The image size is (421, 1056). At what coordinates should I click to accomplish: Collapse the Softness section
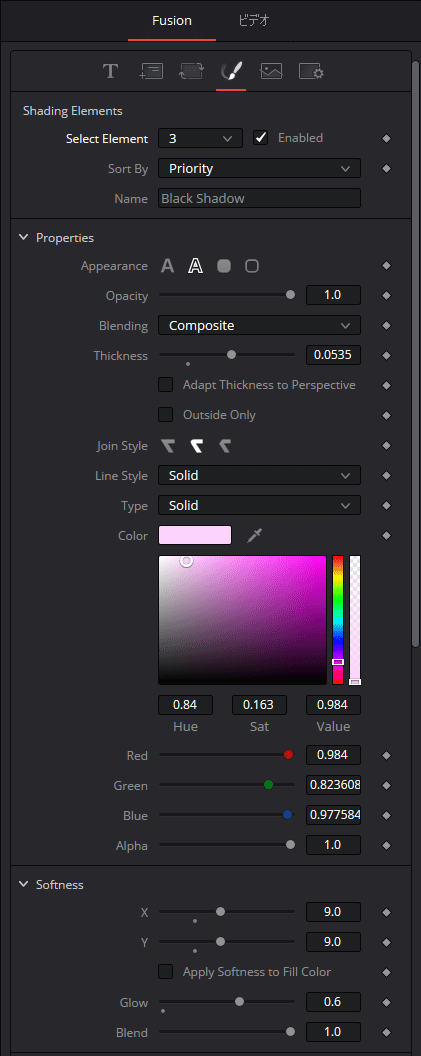click(24, 884)
